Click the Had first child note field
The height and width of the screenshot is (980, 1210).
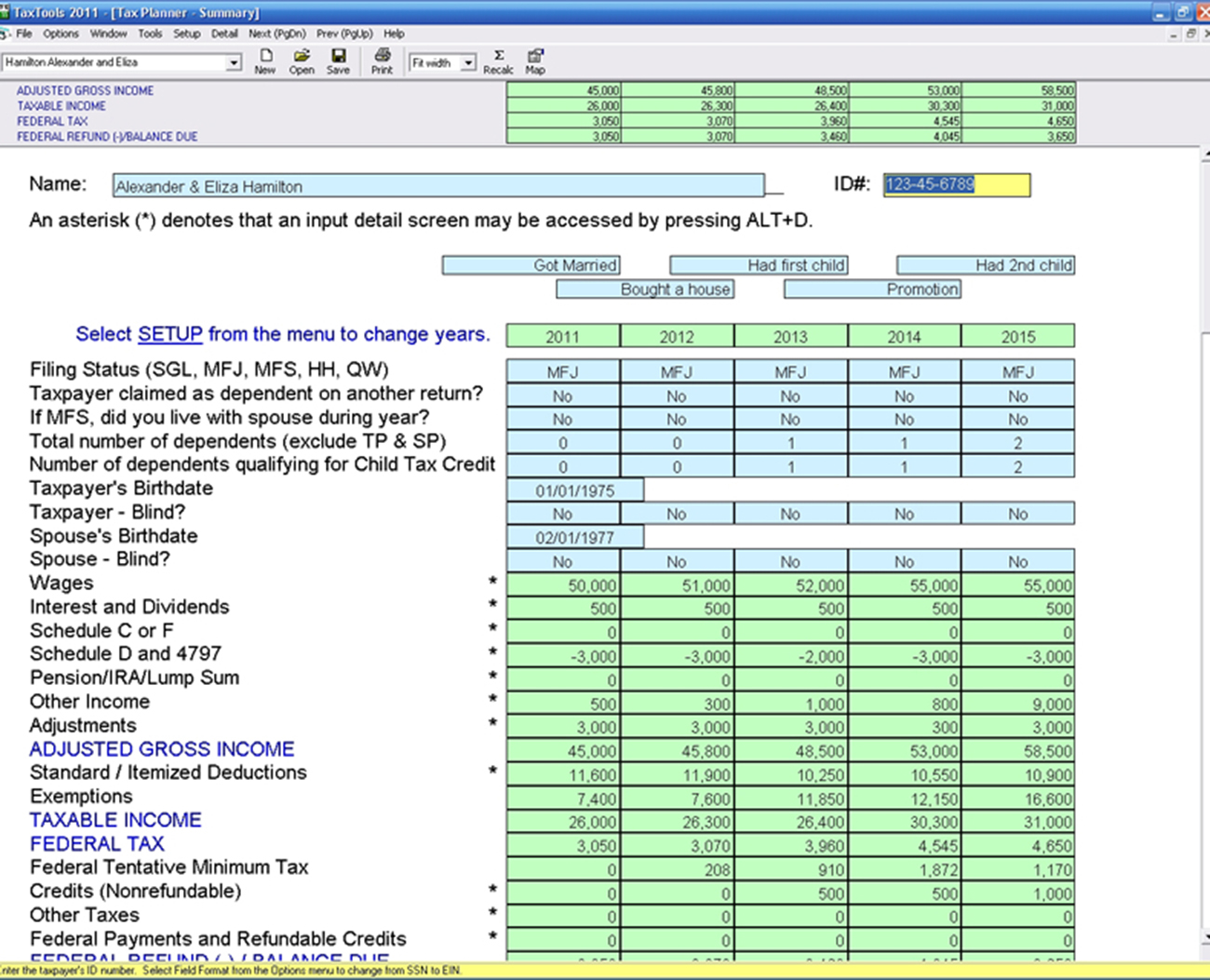759,265
